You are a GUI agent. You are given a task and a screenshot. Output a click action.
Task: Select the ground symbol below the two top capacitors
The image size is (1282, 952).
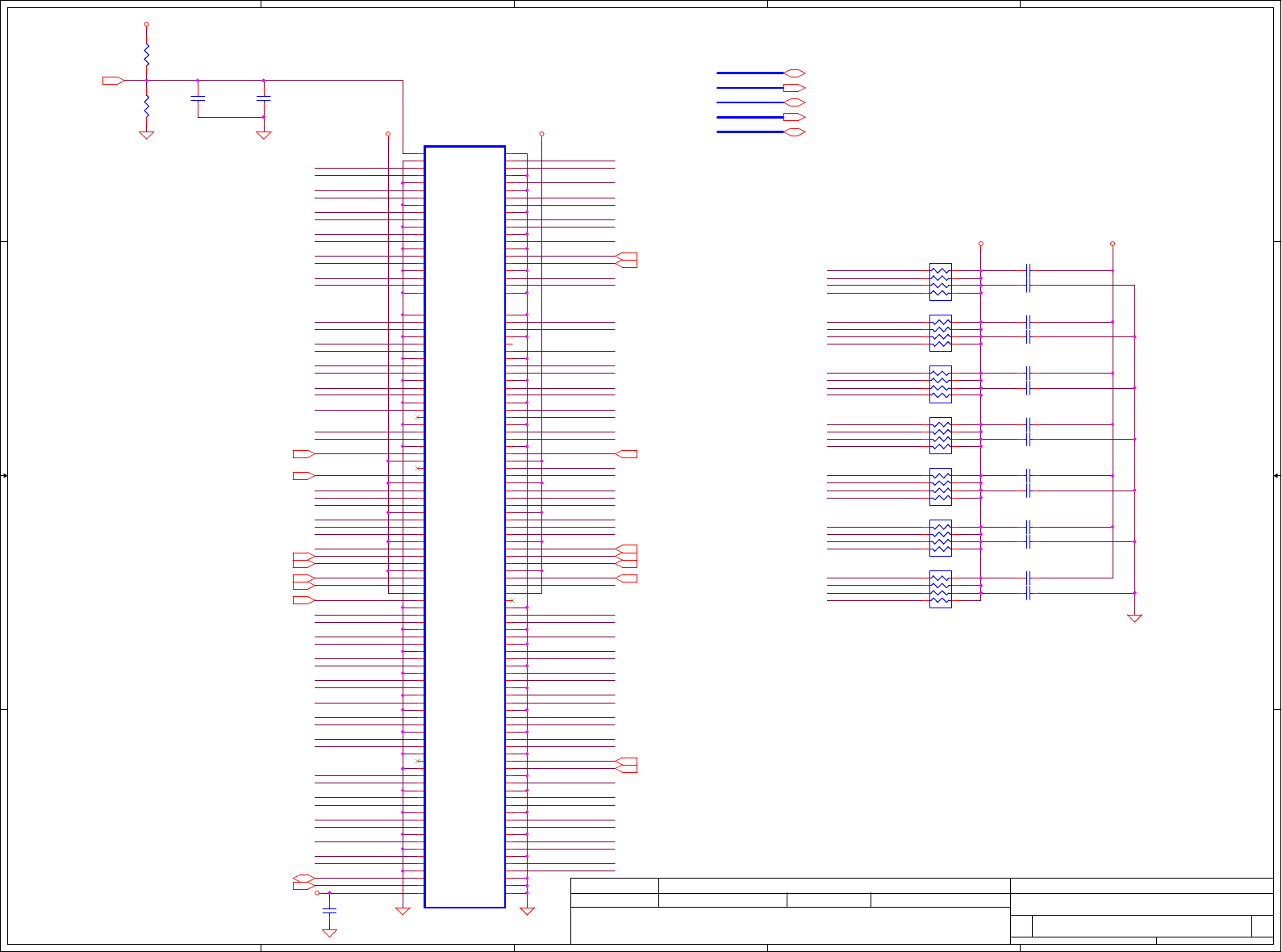(263, 135)
